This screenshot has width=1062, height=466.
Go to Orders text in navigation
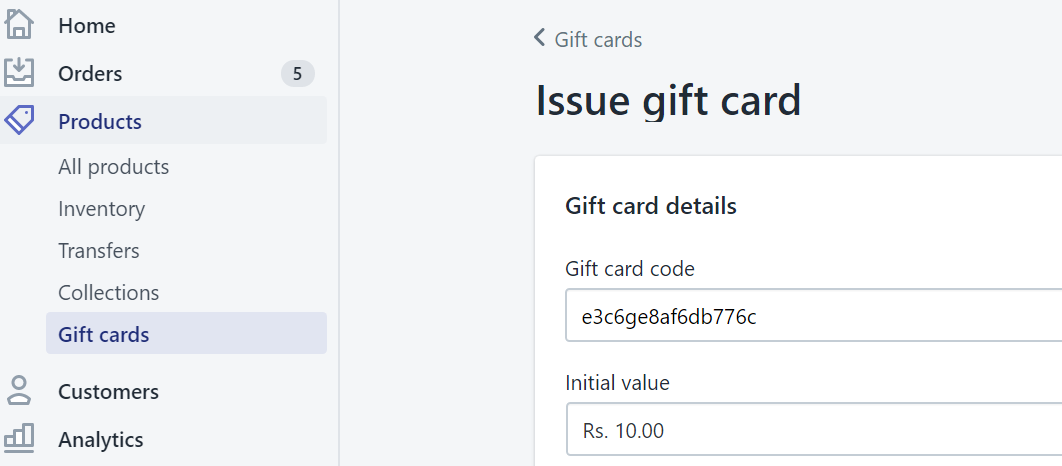(x=90, y=74)
